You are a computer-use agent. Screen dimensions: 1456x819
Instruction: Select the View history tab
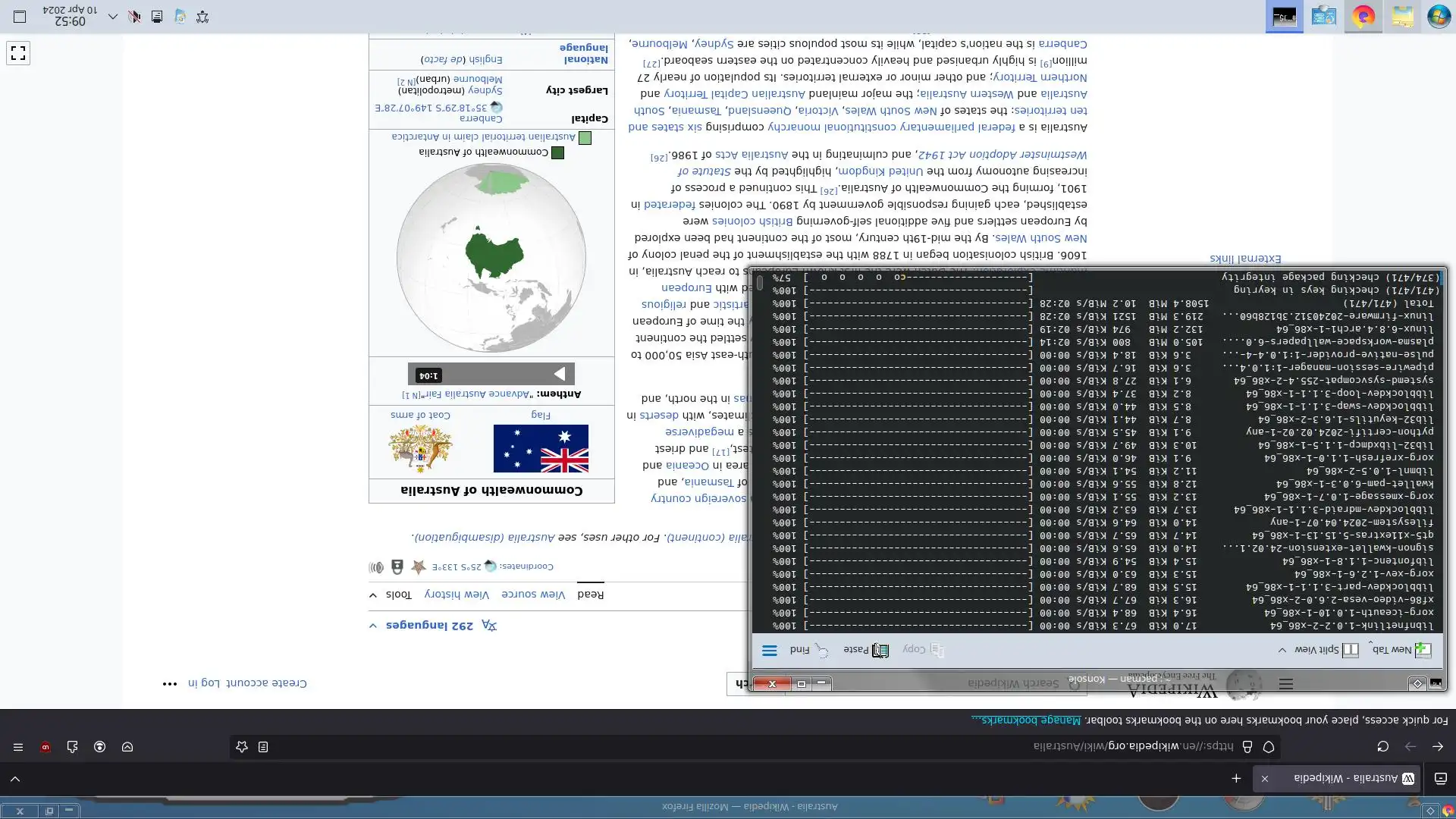tap(457, 595)
